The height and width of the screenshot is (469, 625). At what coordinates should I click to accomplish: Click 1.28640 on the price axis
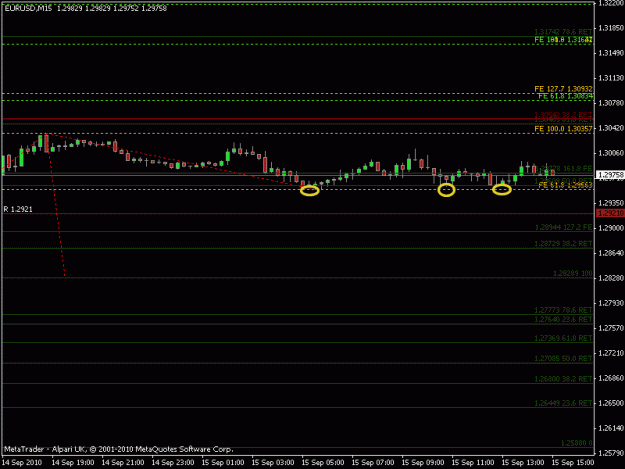tap(611, 253)
